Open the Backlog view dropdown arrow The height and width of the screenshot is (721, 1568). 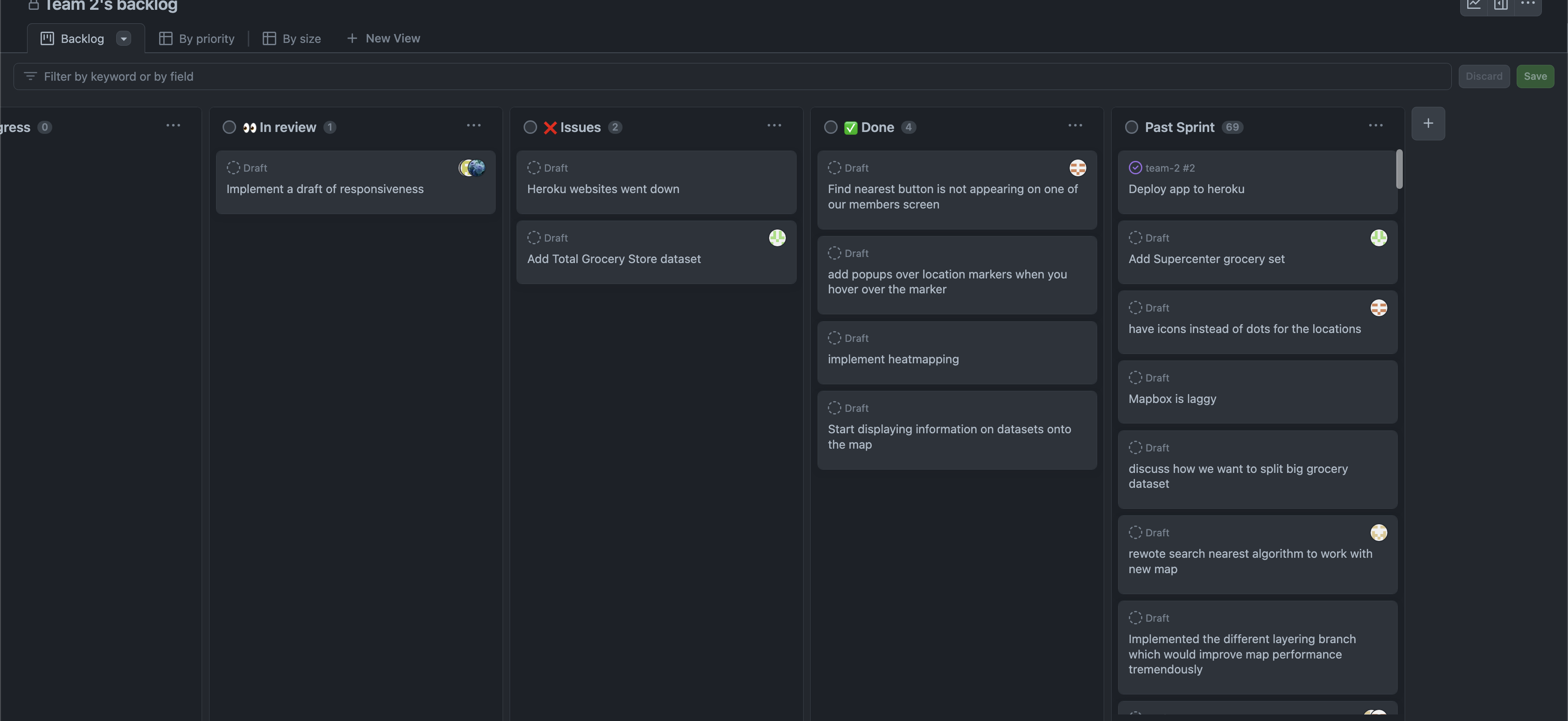click(124, 38)
